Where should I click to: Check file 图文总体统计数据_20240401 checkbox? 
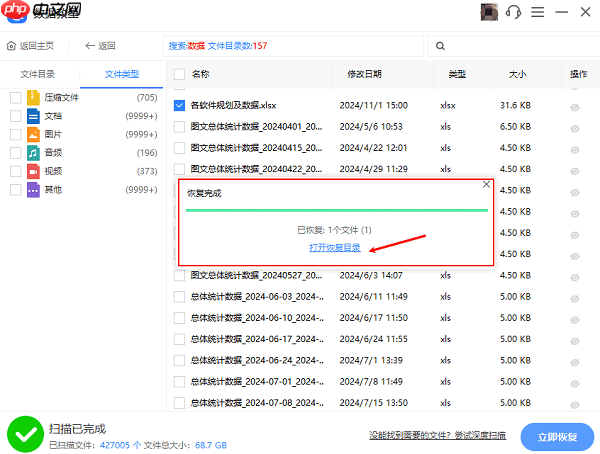[179, 127]
